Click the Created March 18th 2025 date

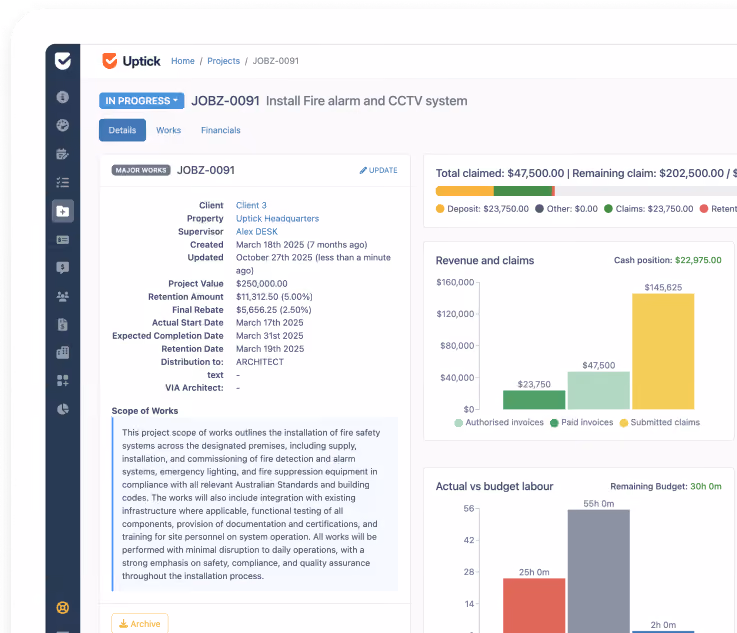pyautogui.click(x=301, y=245)
